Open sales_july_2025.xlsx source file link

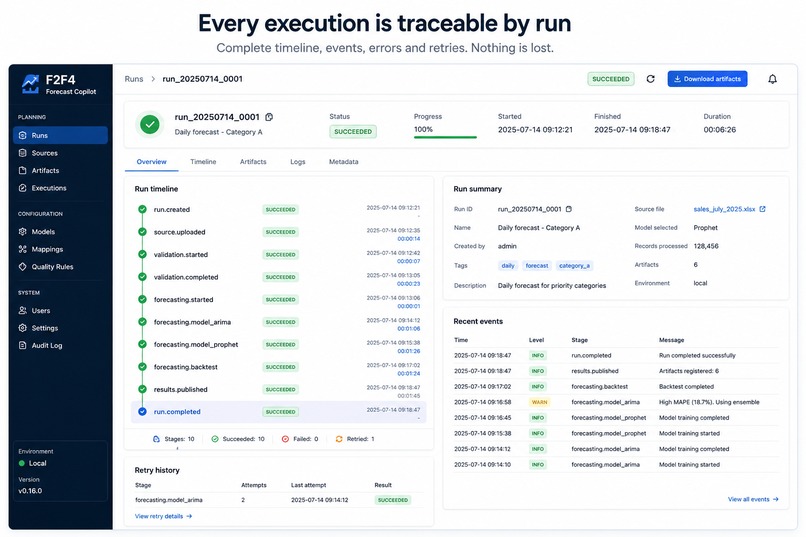(724, 209)
